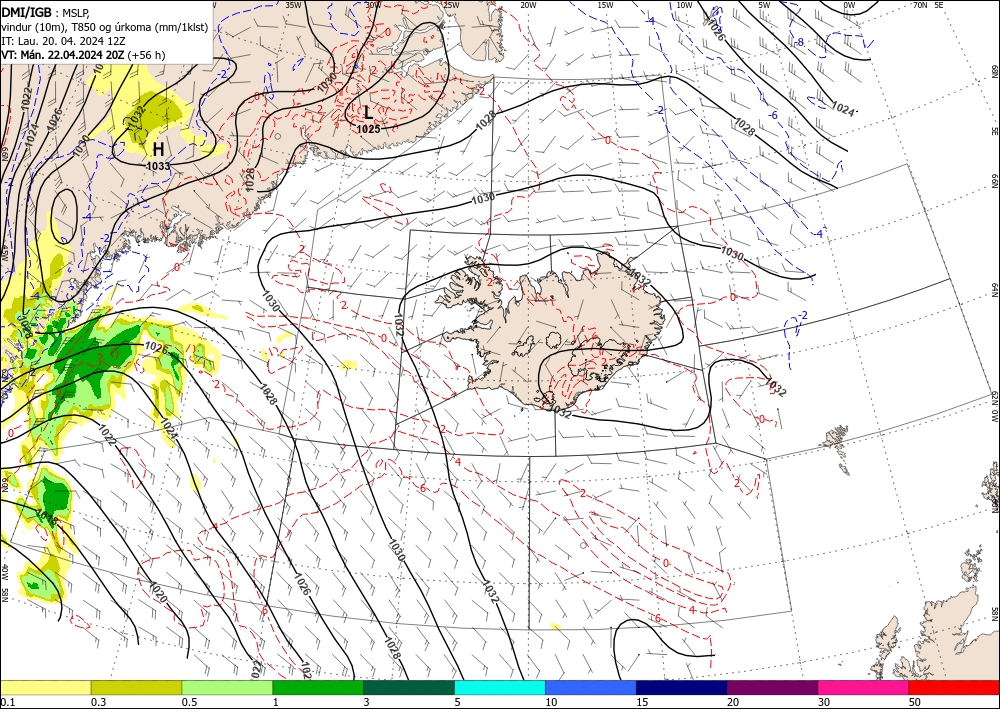Click the 'H' high pressure symbol
The image size is (1000, 709).
click(x=158, y=149)
